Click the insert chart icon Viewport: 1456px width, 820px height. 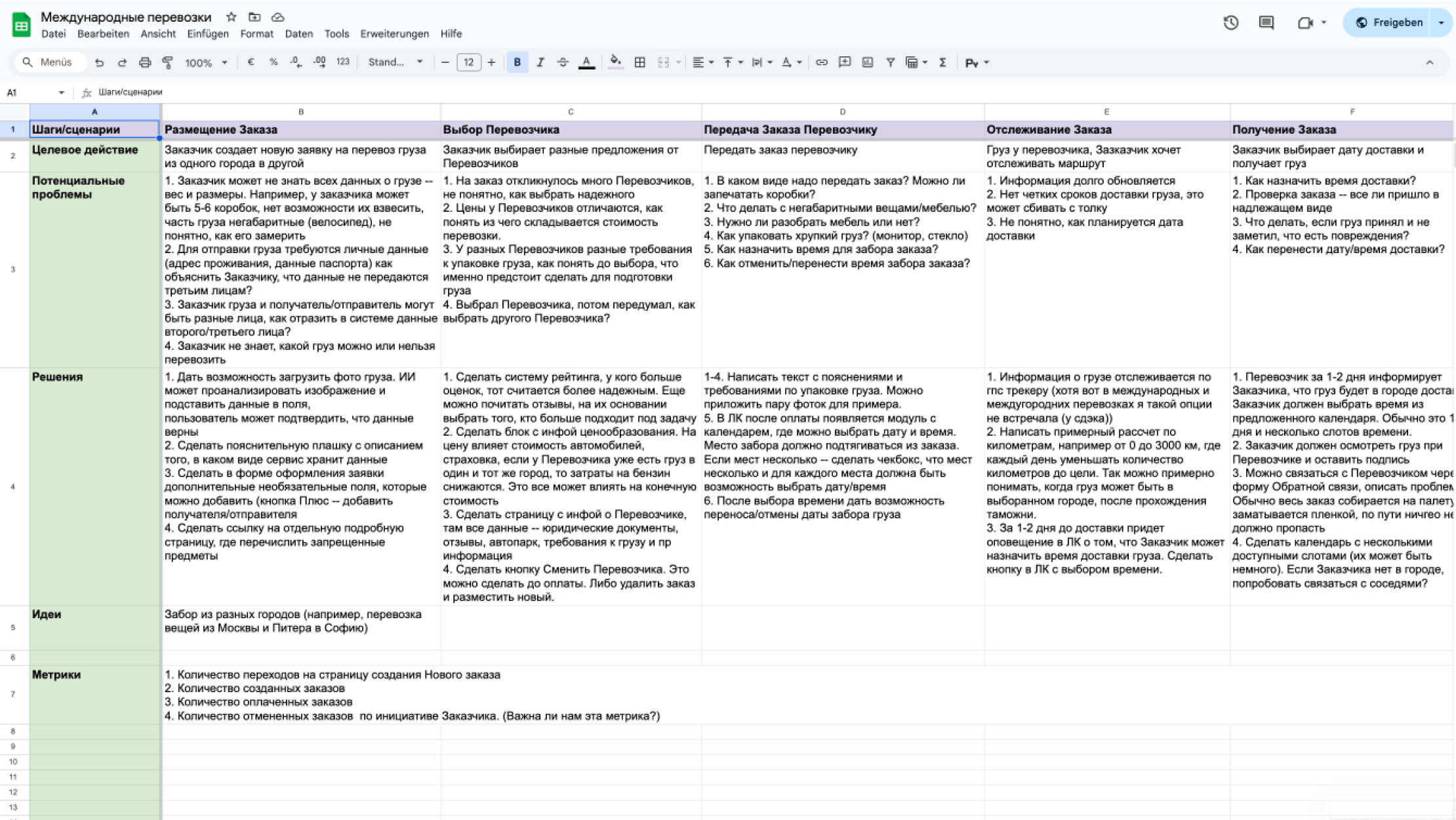[868, 62]
